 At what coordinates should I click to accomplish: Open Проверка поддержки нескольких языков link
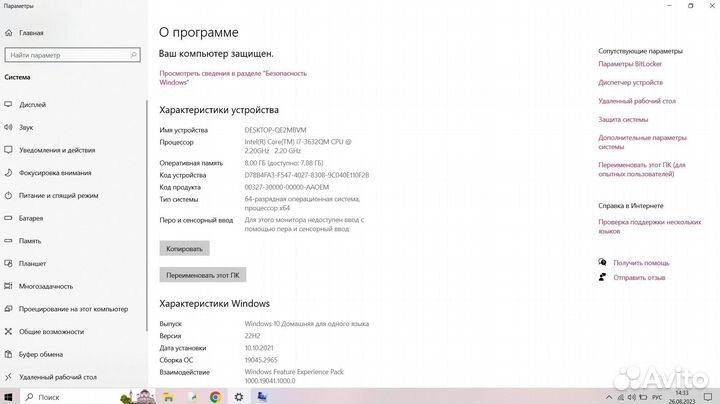650,227
